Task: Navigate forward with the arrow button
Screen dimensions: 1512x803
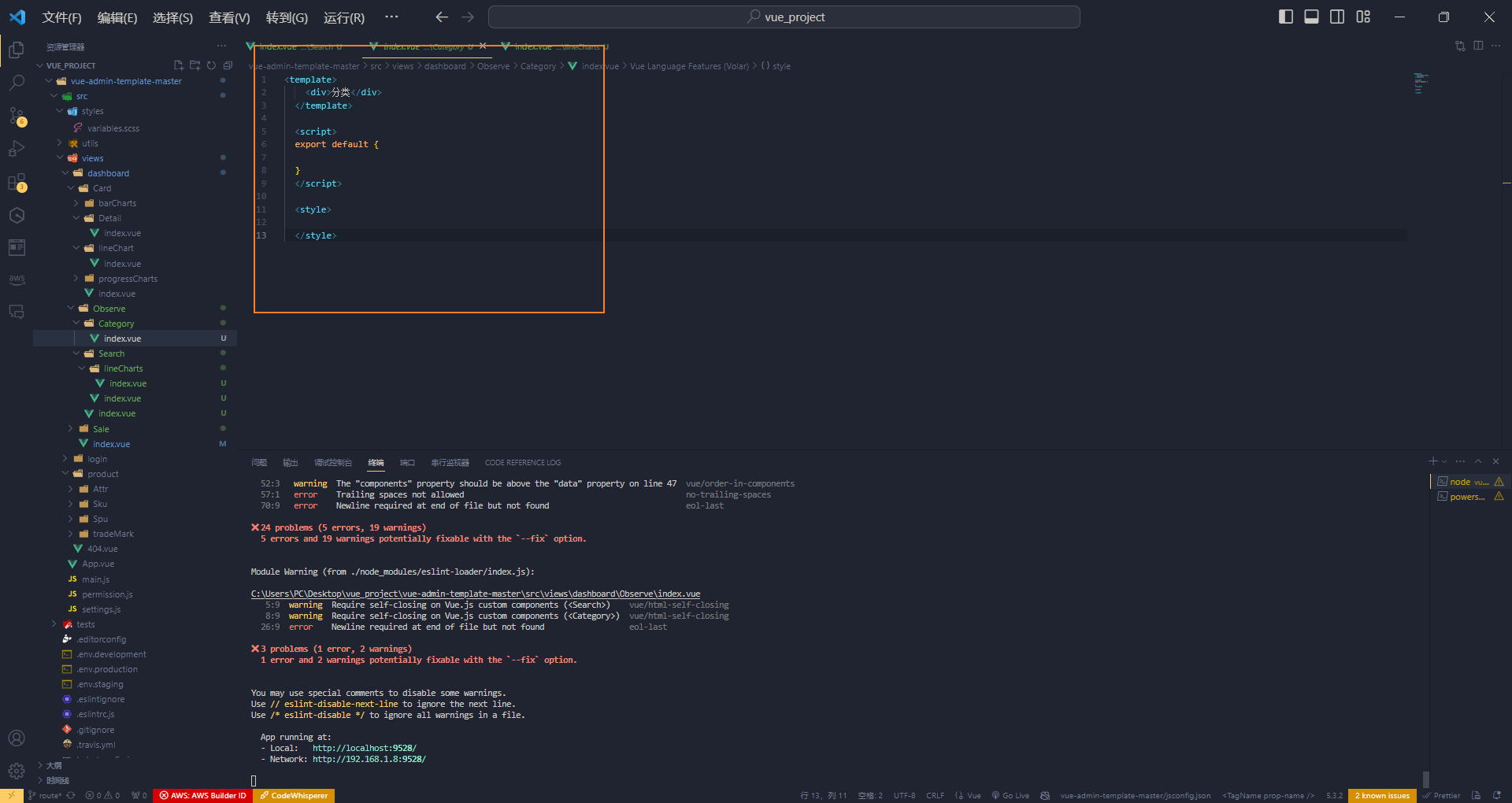Action: (468, 17)
